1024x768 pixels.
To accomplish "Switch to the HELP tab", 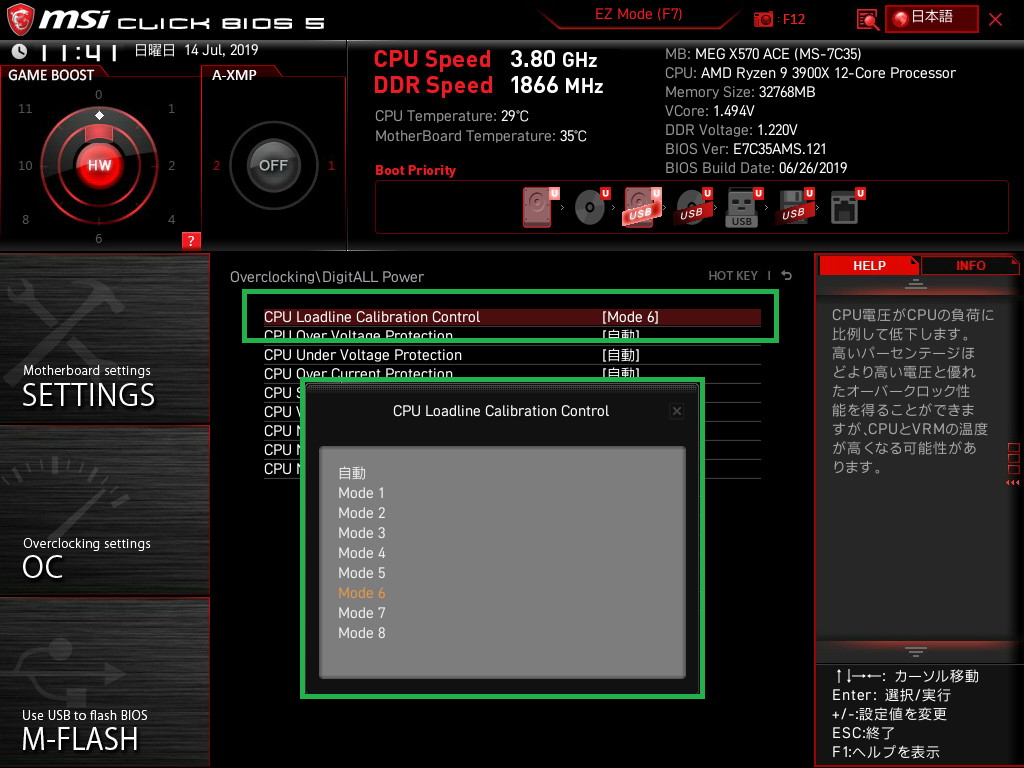I will pos(869,265).
